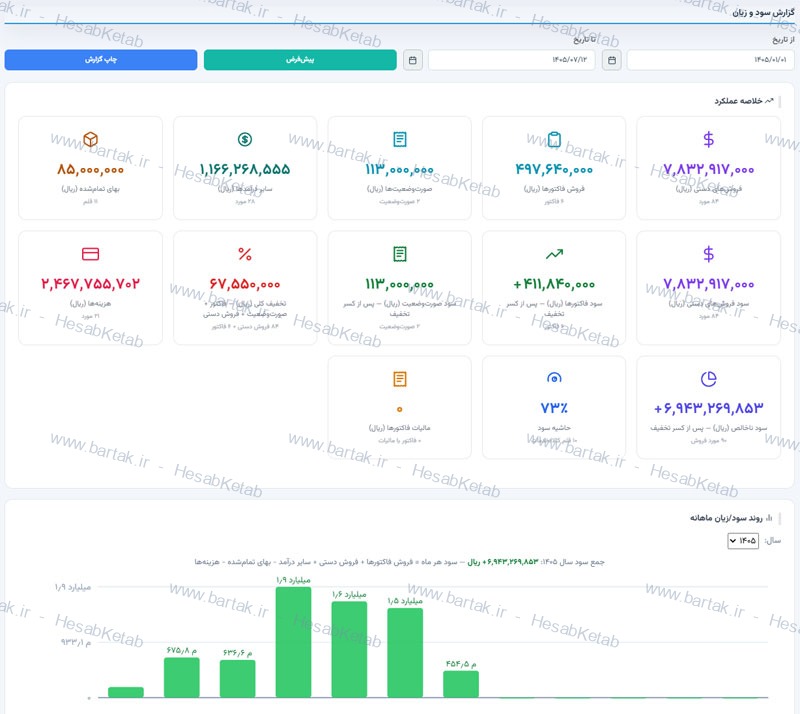
Task: Select the tallest chart bar labeled ۱٫۹ میلیارد
Action: click(293, 642)
